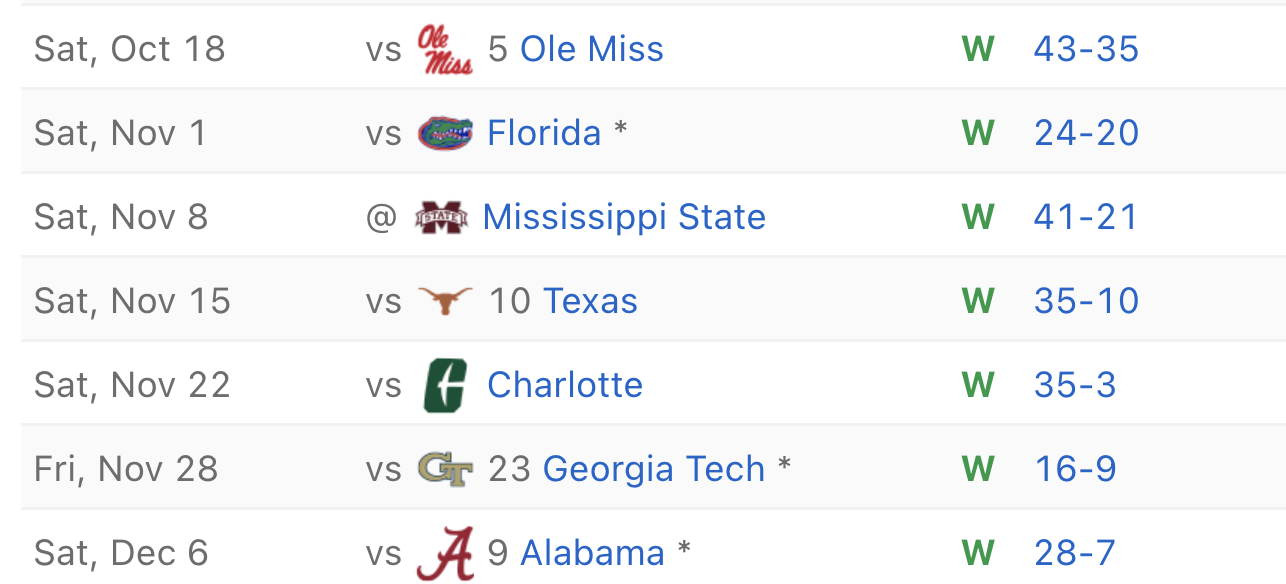
Task: Open the Georgia Tech team link
Action: pos(654,469)
